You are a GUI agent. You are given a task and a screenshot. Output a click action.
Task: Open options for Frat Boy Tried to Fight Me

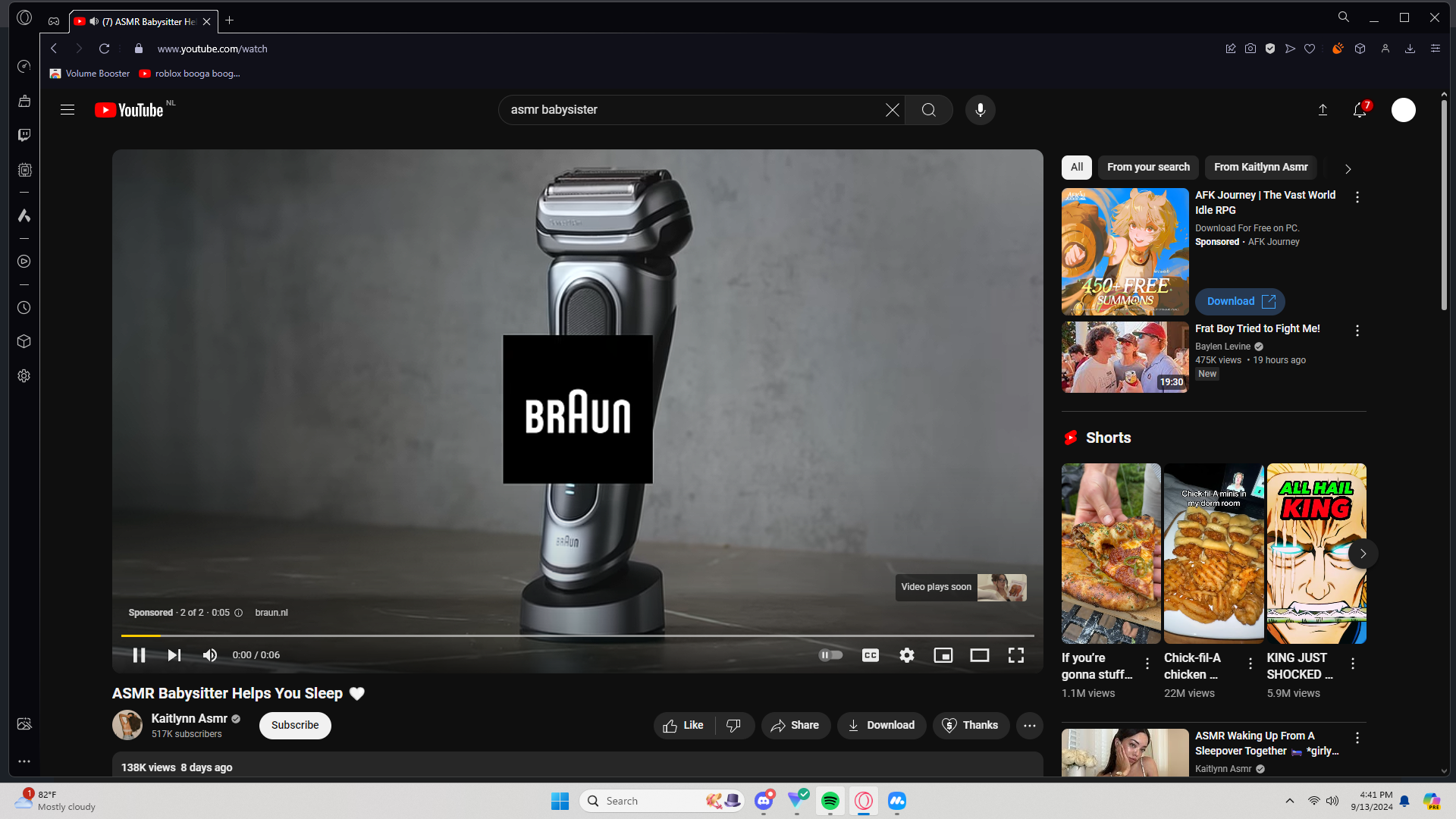point(1357,331)
